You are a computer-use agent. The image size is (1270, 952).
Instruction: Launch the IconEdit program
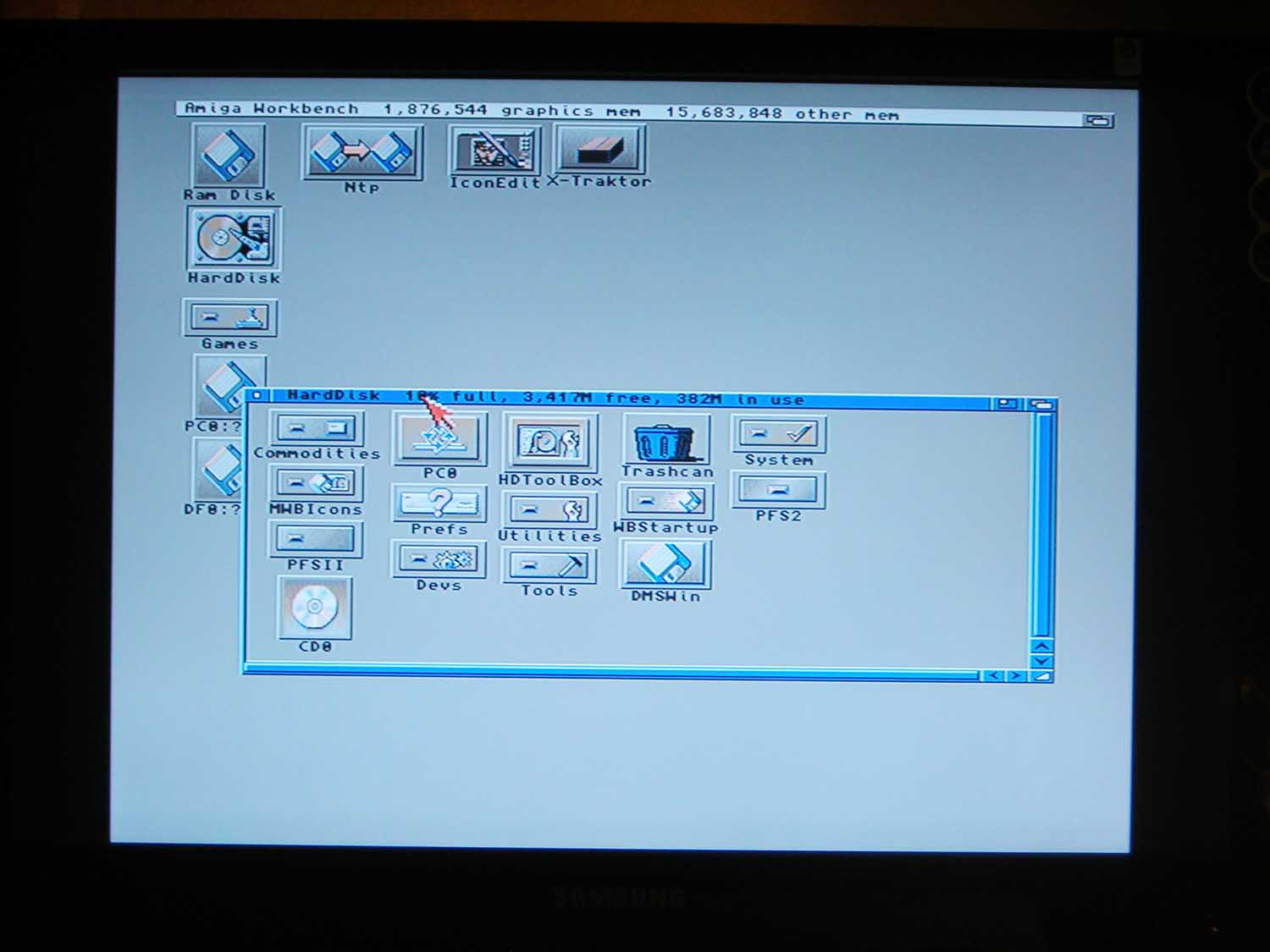click(x=494, y=151)
